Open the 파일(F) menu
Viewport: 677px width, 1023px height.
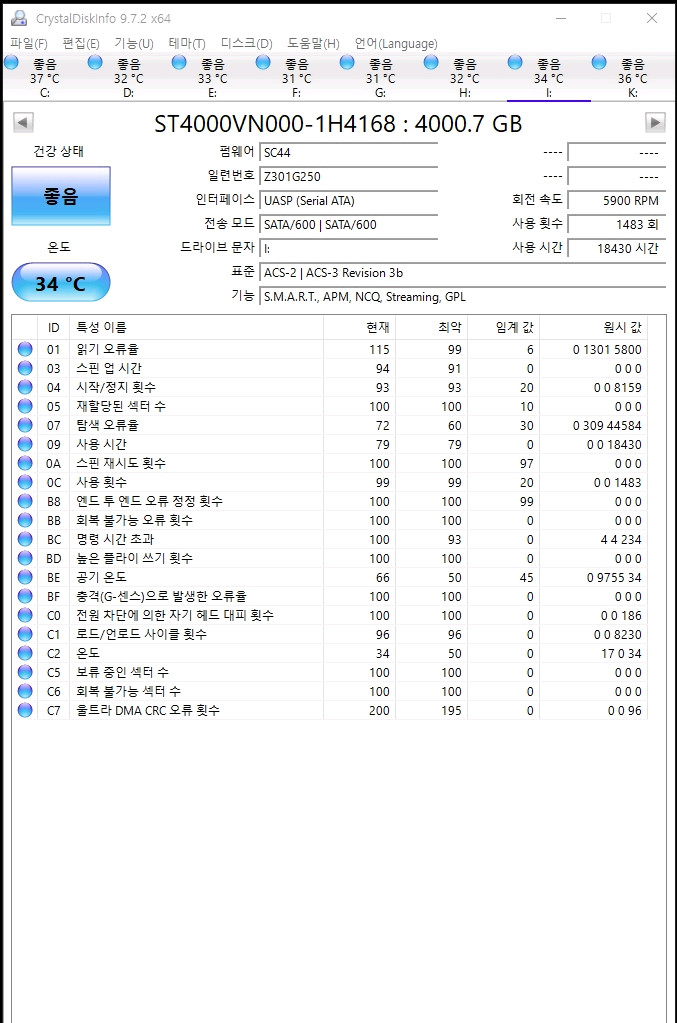pos(29,44)
